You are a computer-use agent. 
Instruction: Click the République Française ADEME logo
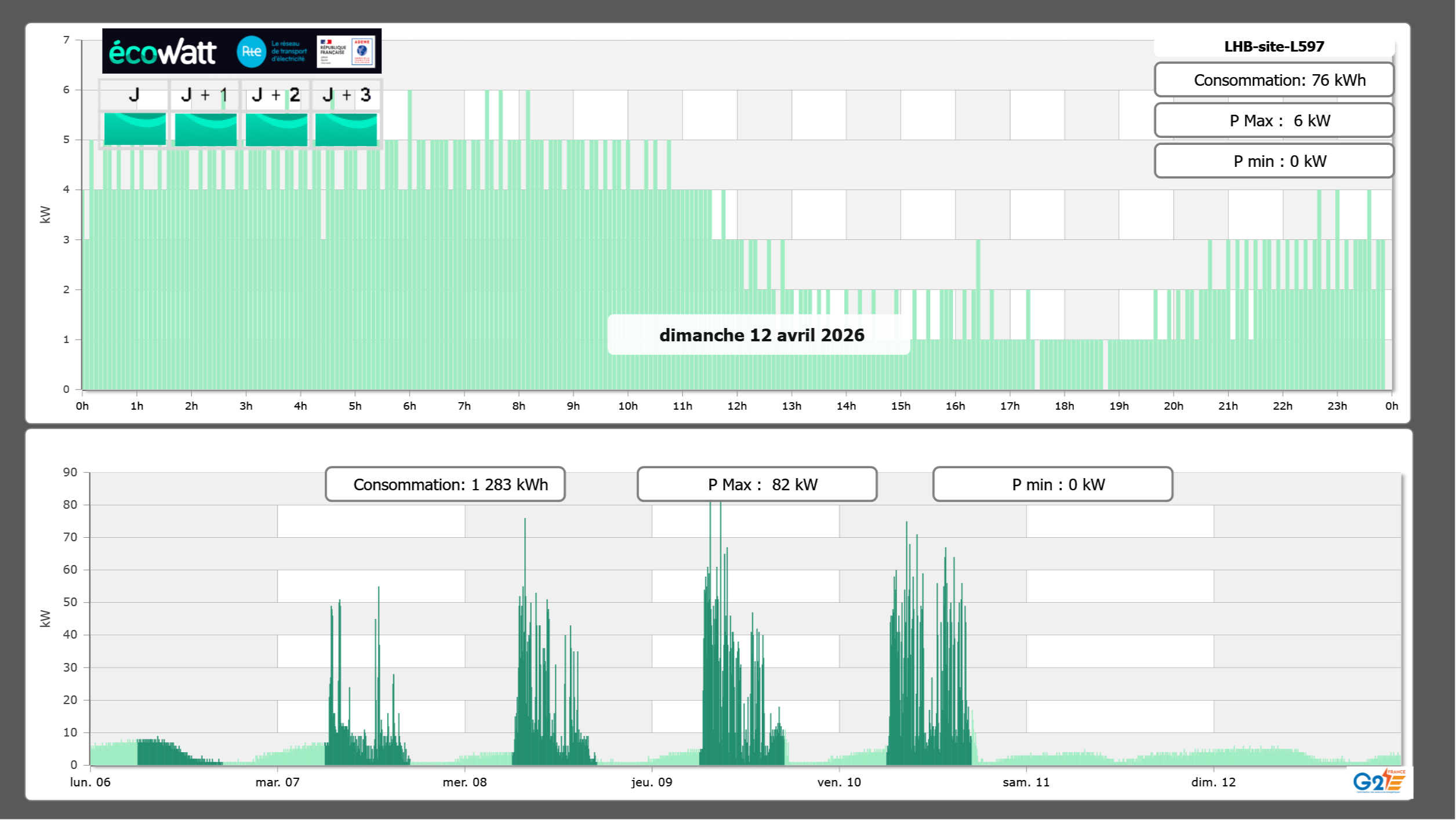[346, 52]
